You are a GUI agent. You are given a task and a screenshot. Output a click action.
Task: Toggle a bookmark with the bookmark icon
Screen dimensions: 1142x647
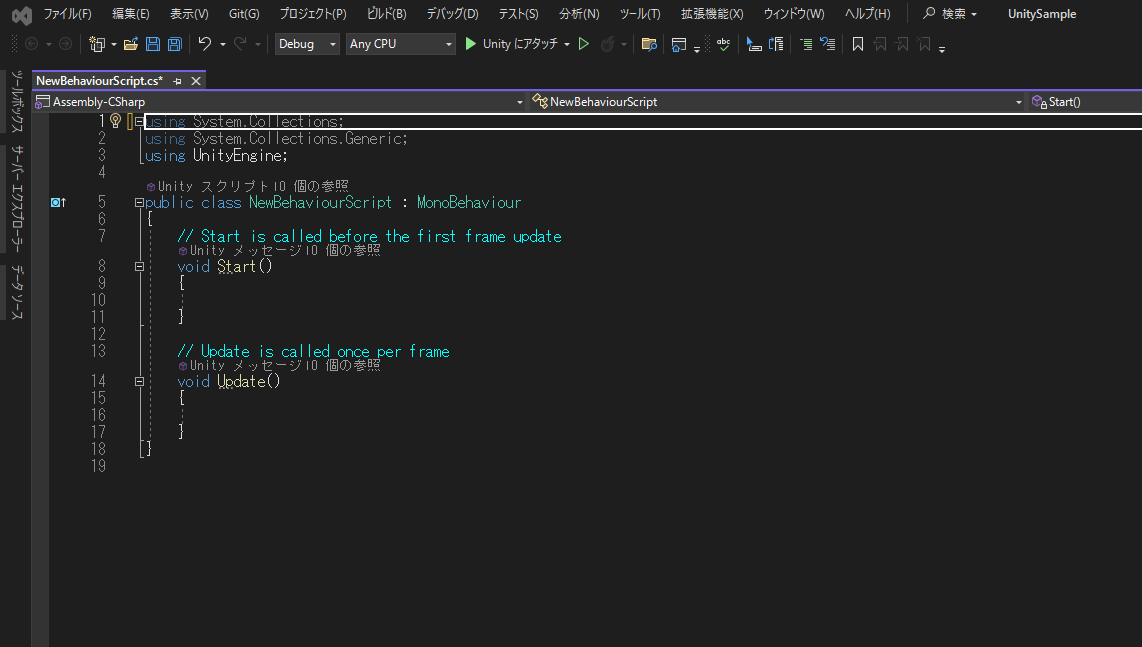tap(858, 44)
